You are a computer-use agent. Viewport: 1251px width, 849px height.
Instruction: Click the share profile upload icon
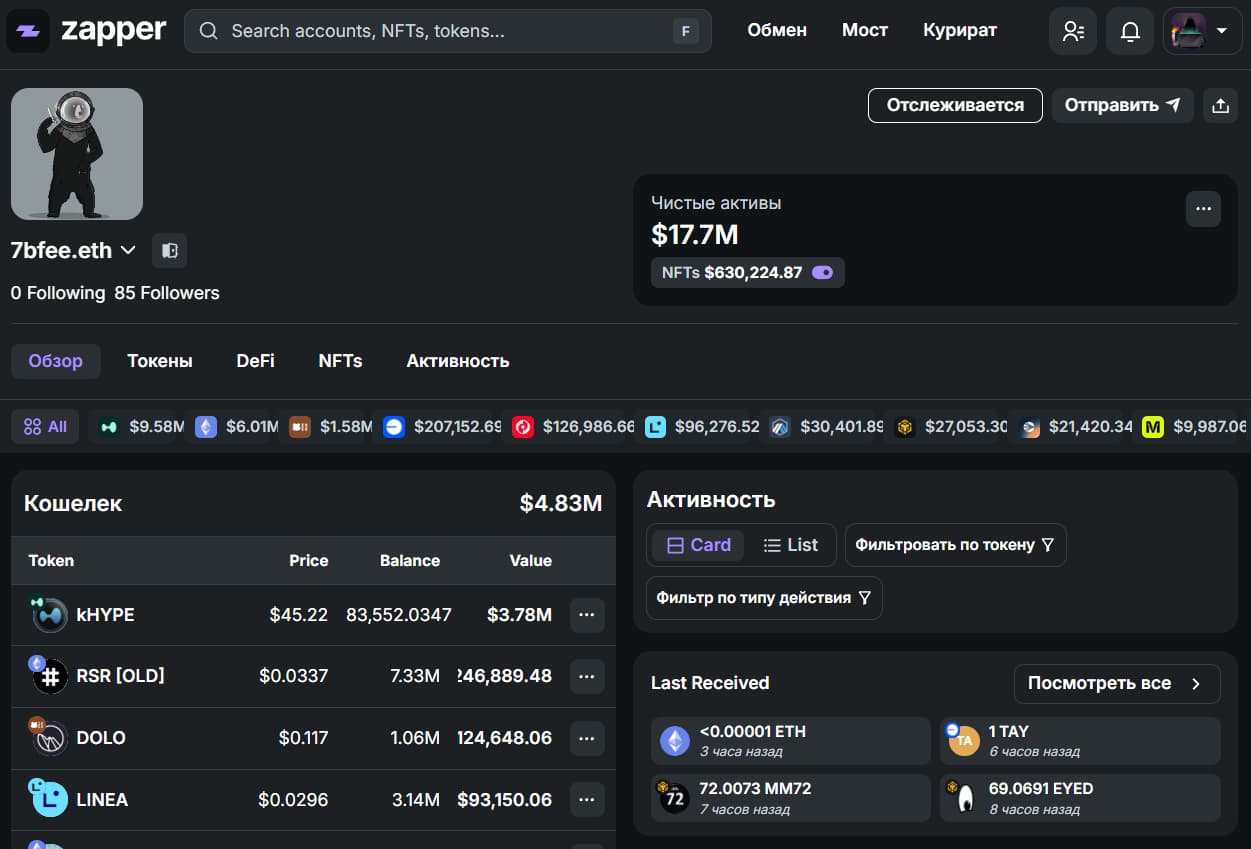click(x=1220, y=105)
